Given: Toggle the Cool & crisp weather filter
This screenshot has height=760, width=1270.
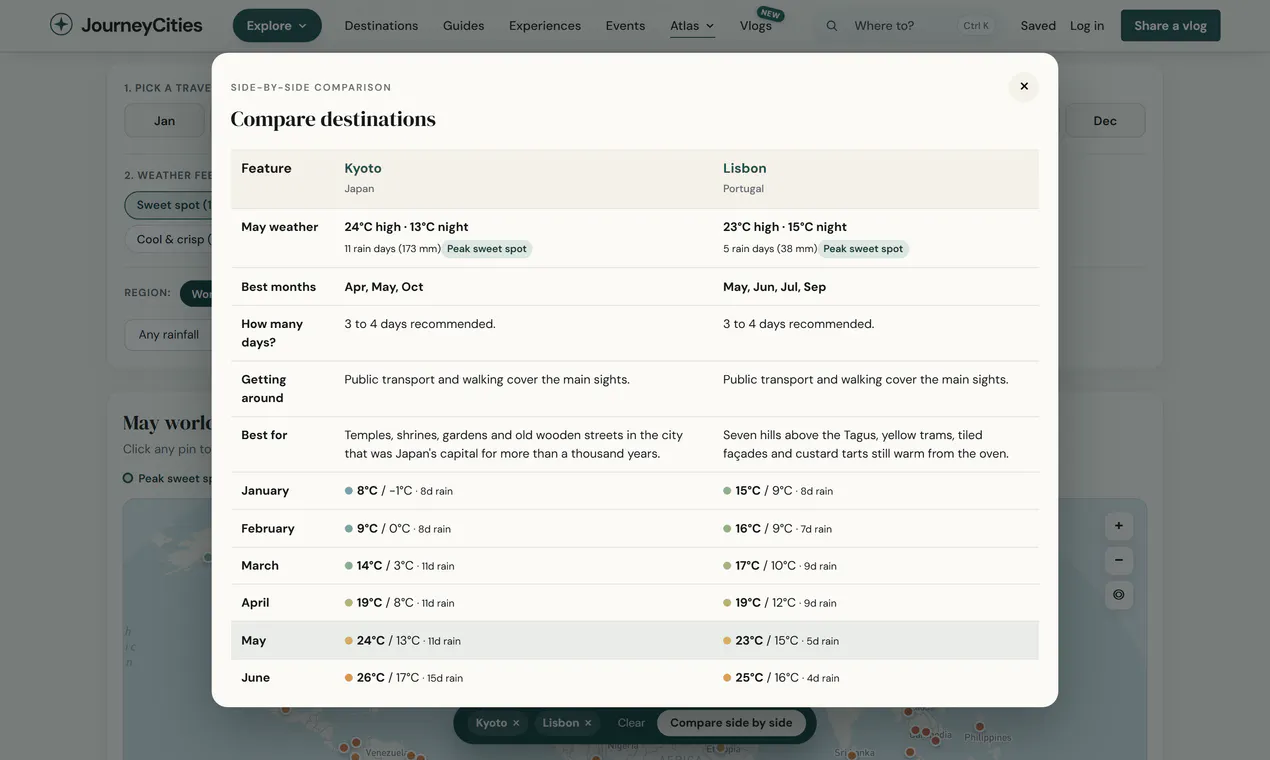Looking at the screenshot, I should (x=170, y=239).
